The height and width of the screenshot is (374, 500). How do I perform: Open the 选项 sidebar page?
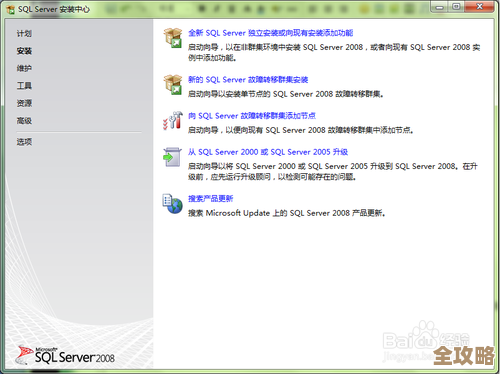pos(24,142)
